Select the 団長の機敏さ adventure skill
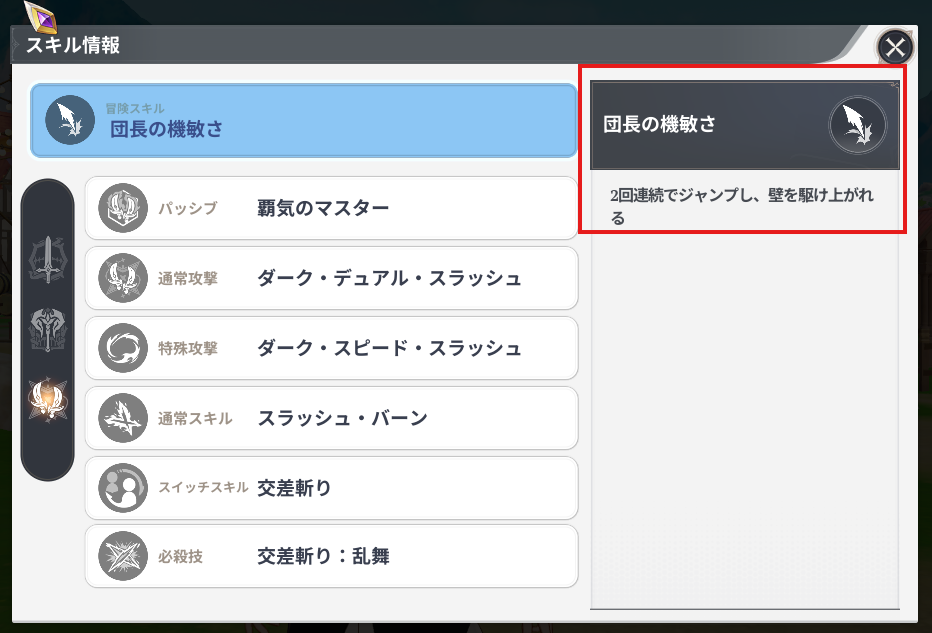Image resolution: width=932 pixels, height=633 pixels. tap(304, 121)
